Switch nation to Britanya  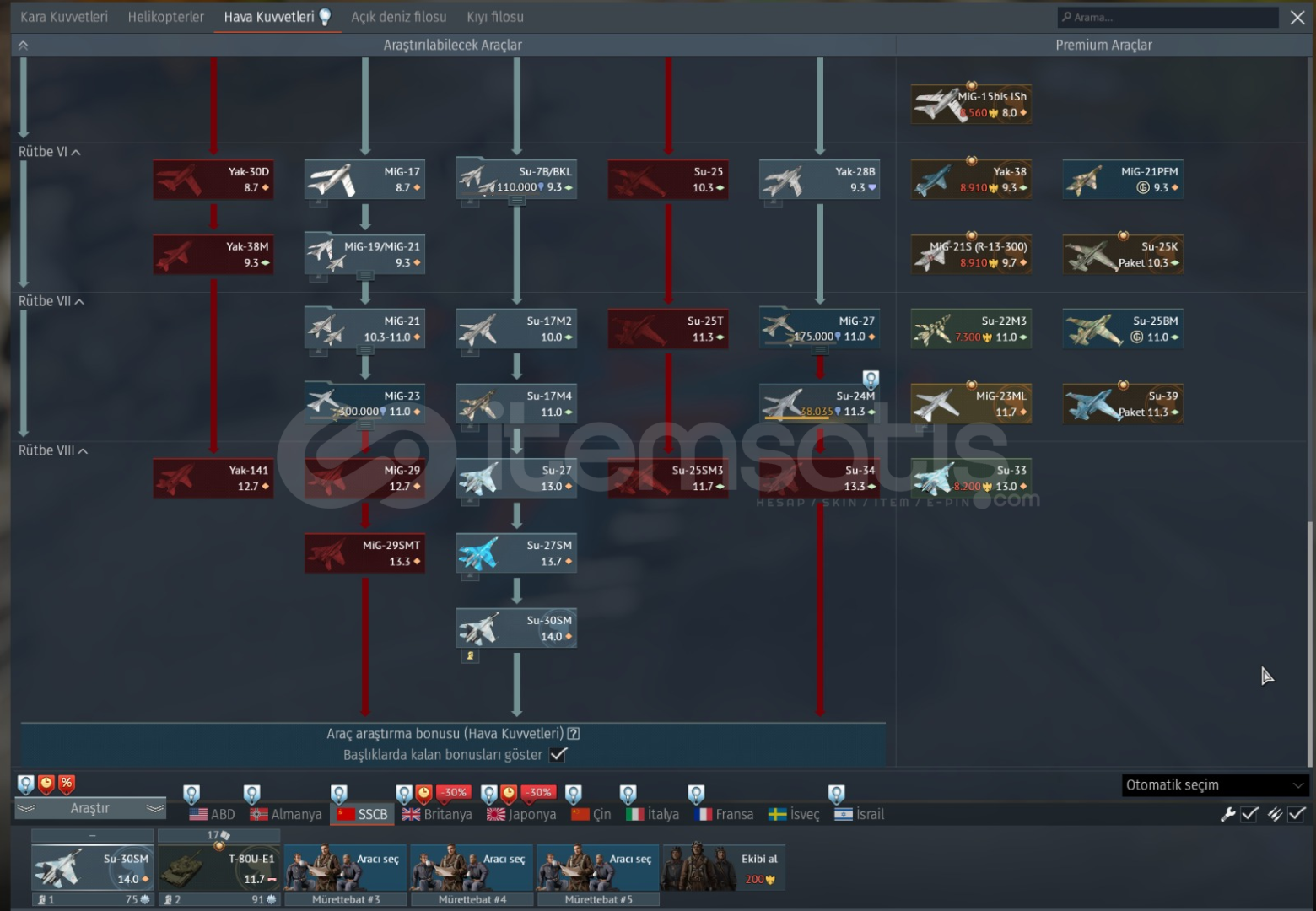pos(437,814)
